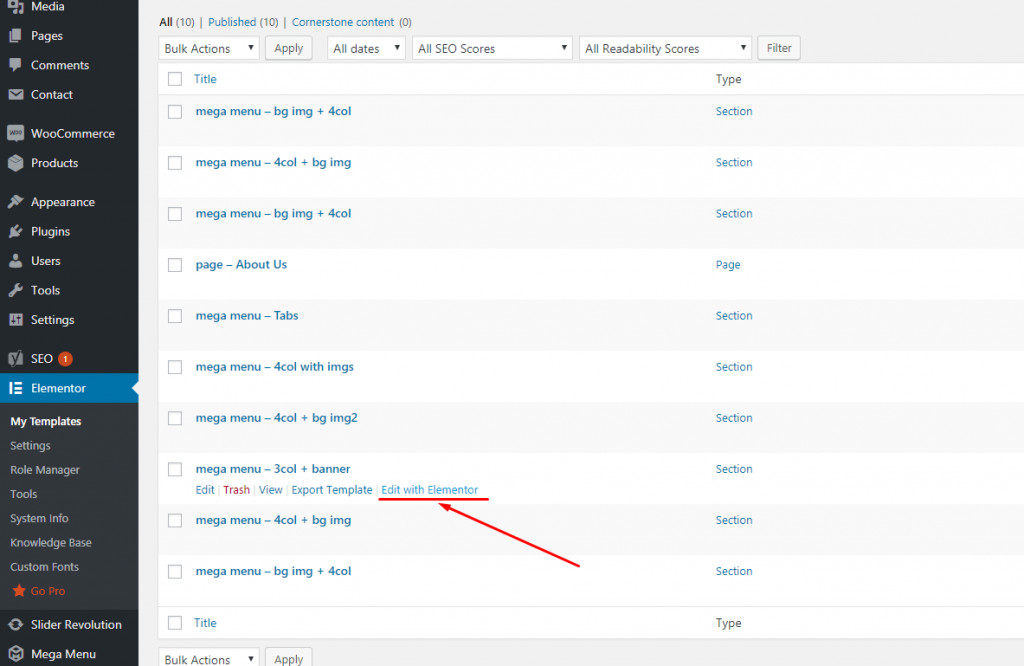Click the Page type link for About Us
The width and height of the screenshot is (1024, 666).
[728, 264]
